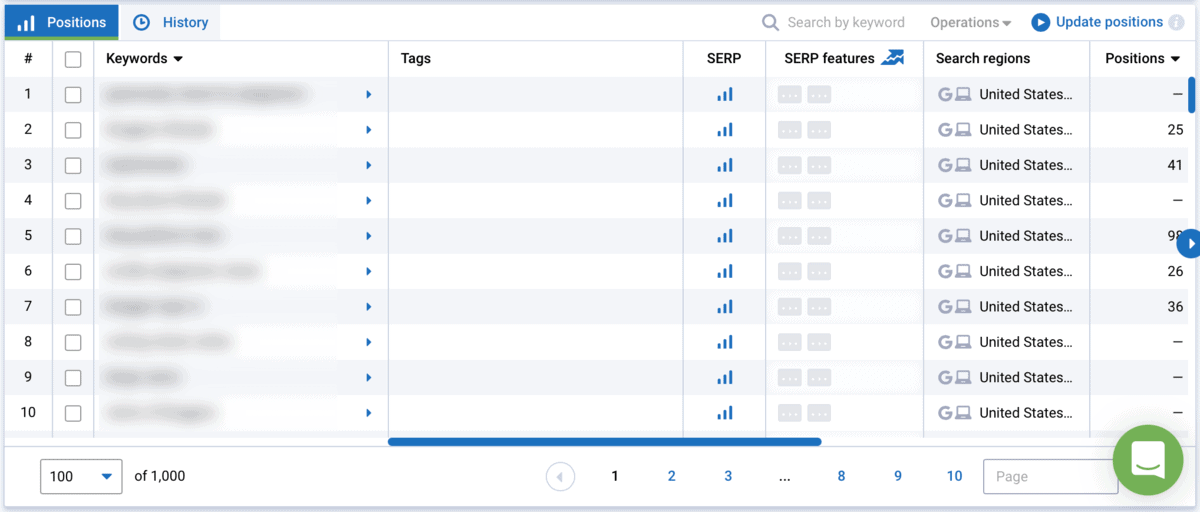This screenshot has width=1200, height=512.
Task: Click United States region in row 10
Action: tap(1026, 413)
